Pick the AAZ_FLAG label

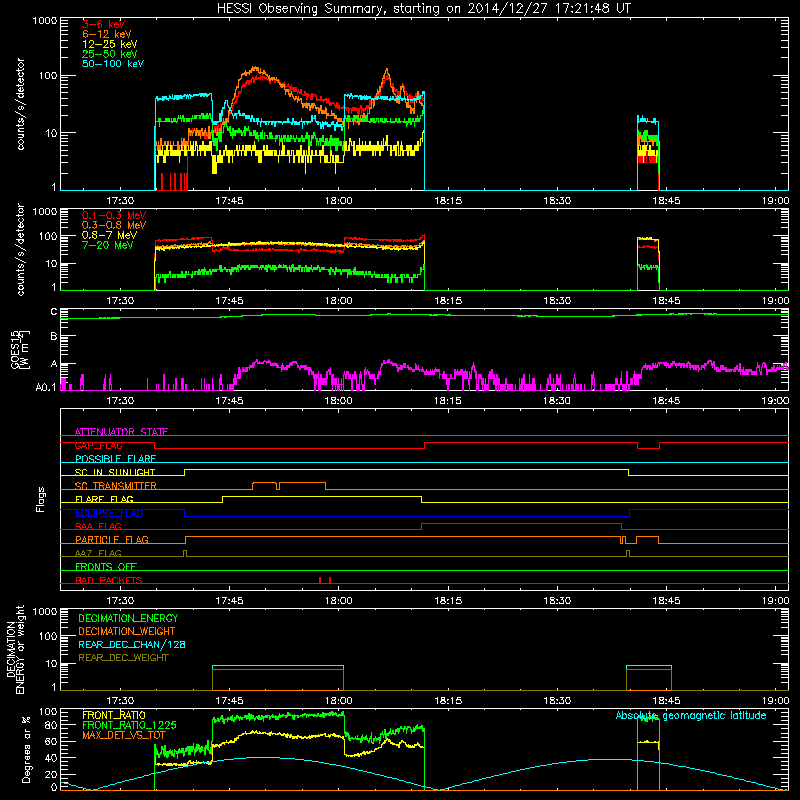point(98,553)
